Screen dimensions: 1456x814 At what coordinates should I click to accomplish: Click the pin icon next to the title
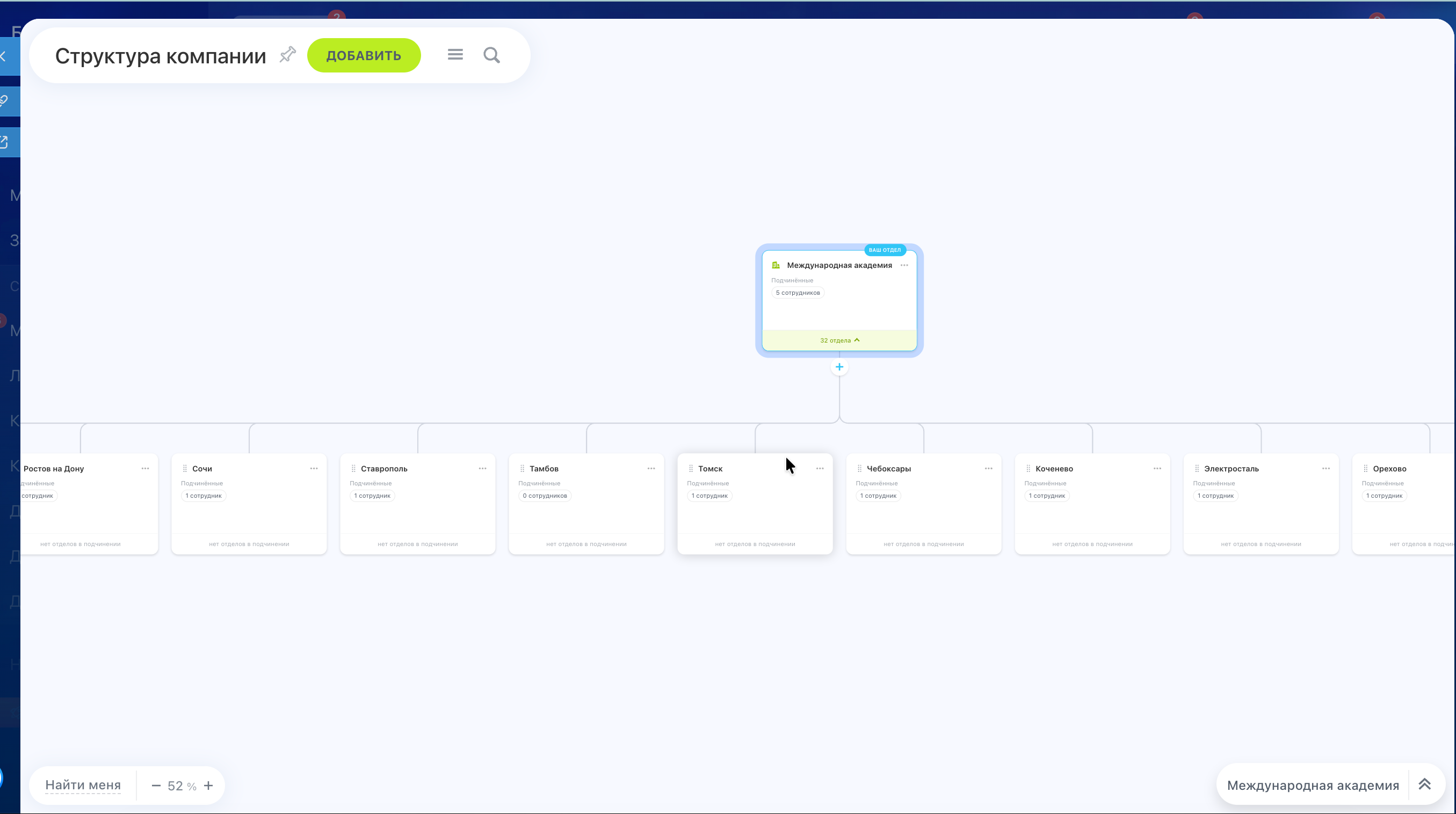point(288,55)
